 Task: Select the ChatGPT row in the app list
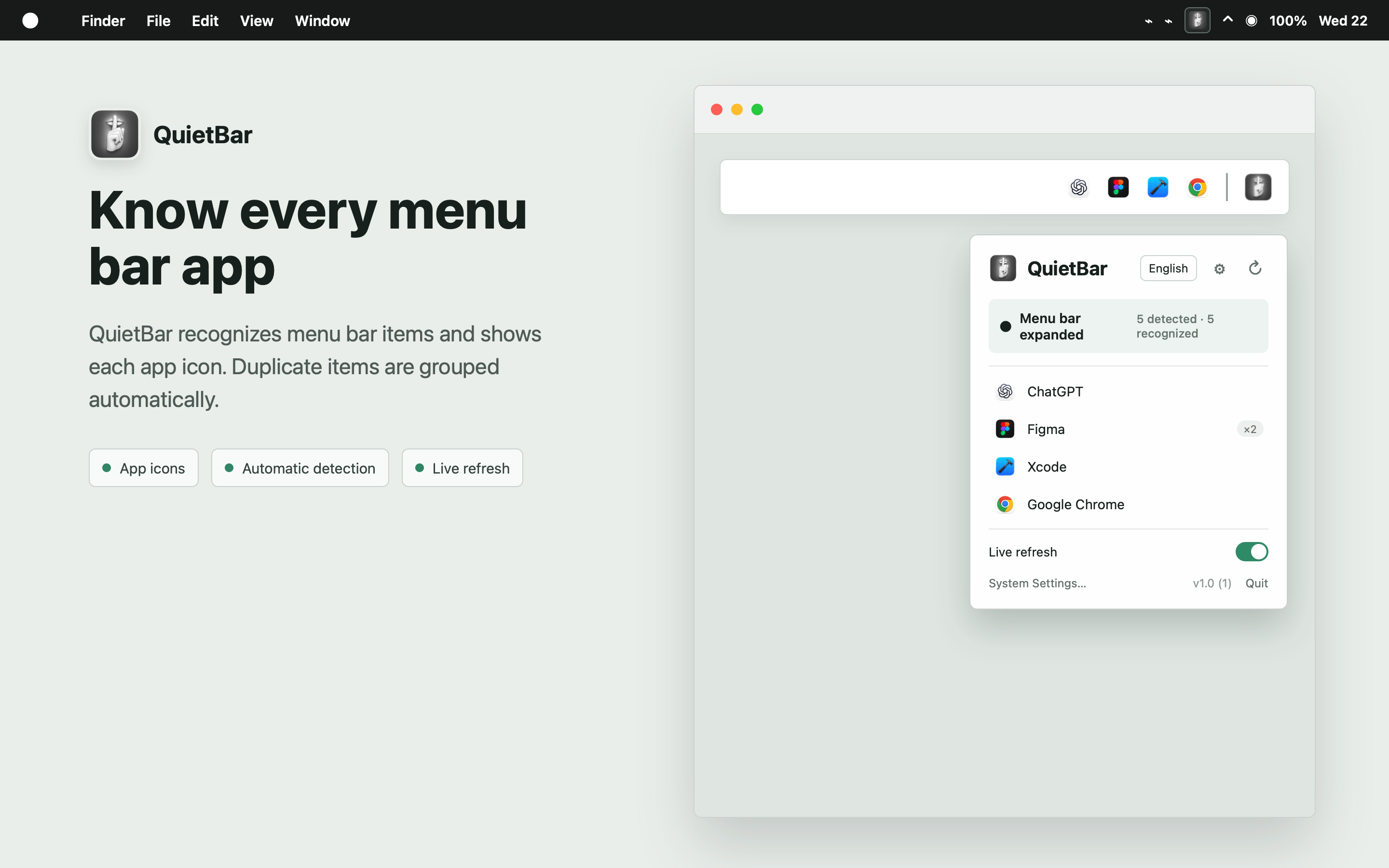click(x=1128, y=392)
